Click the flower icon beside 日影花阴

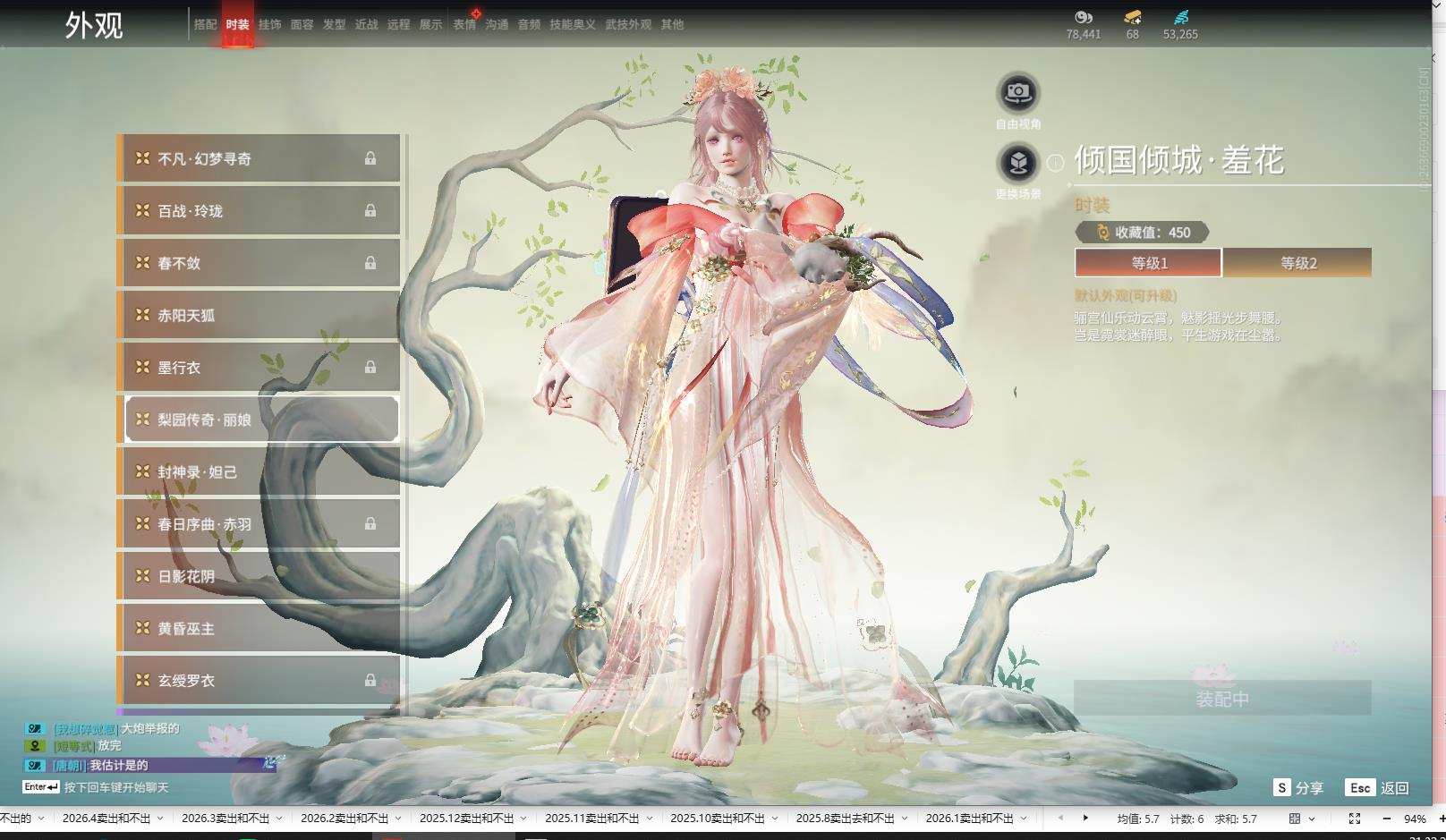tap(142, 576)
